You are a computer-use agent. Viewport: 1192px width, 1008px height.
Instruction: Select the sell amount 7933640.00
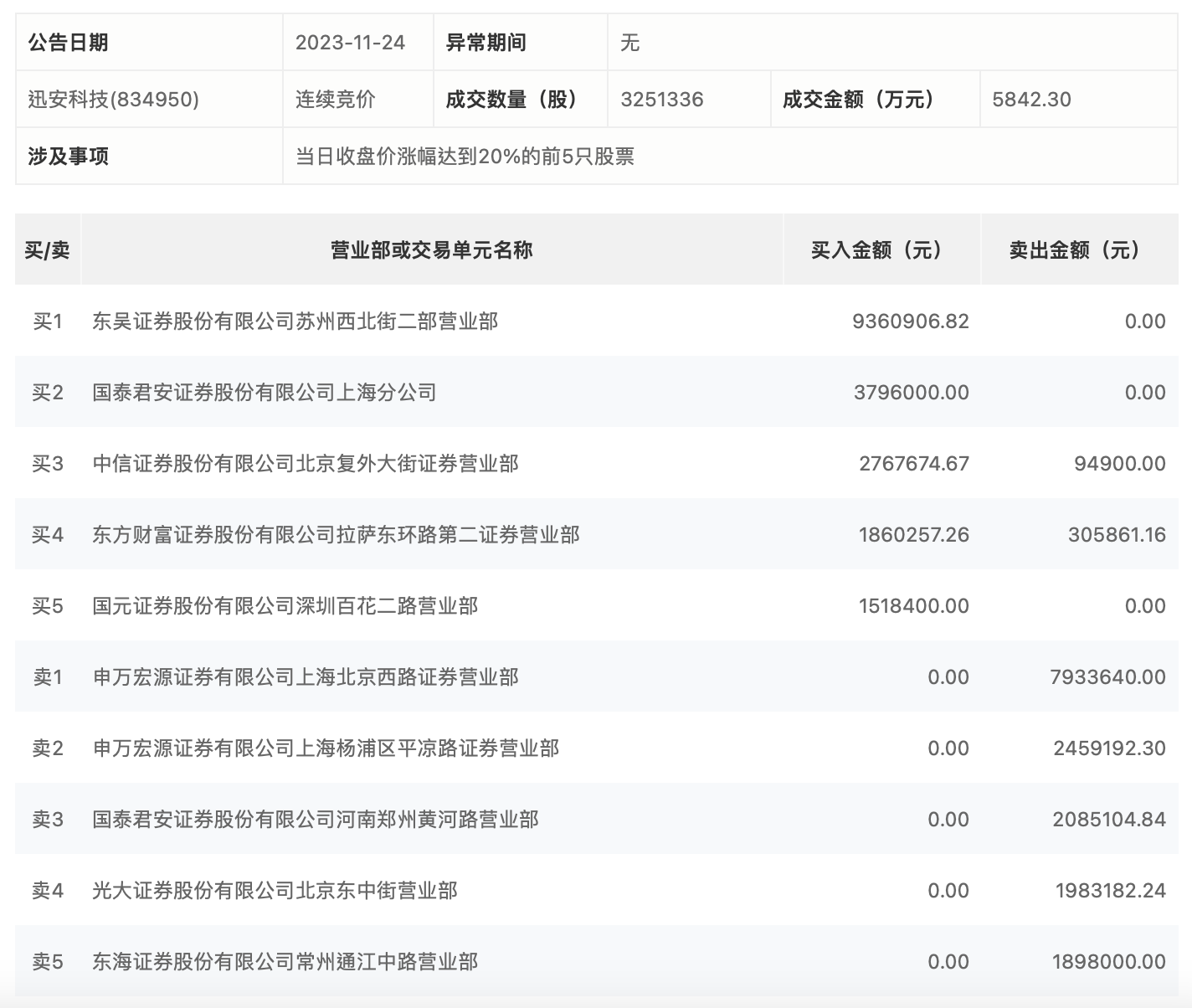[1108, 676]
